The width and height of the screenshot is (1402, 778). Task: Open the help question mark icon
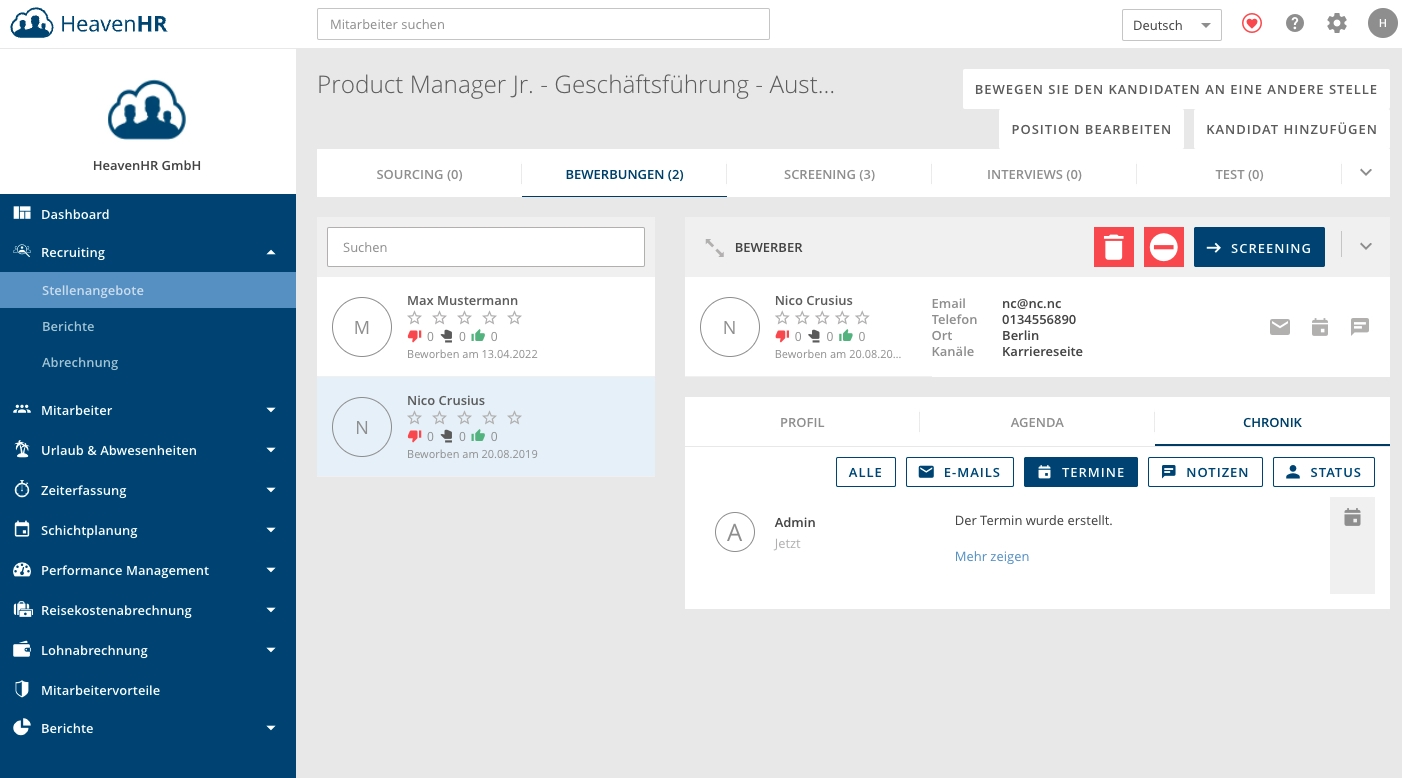coord(1295,23)
